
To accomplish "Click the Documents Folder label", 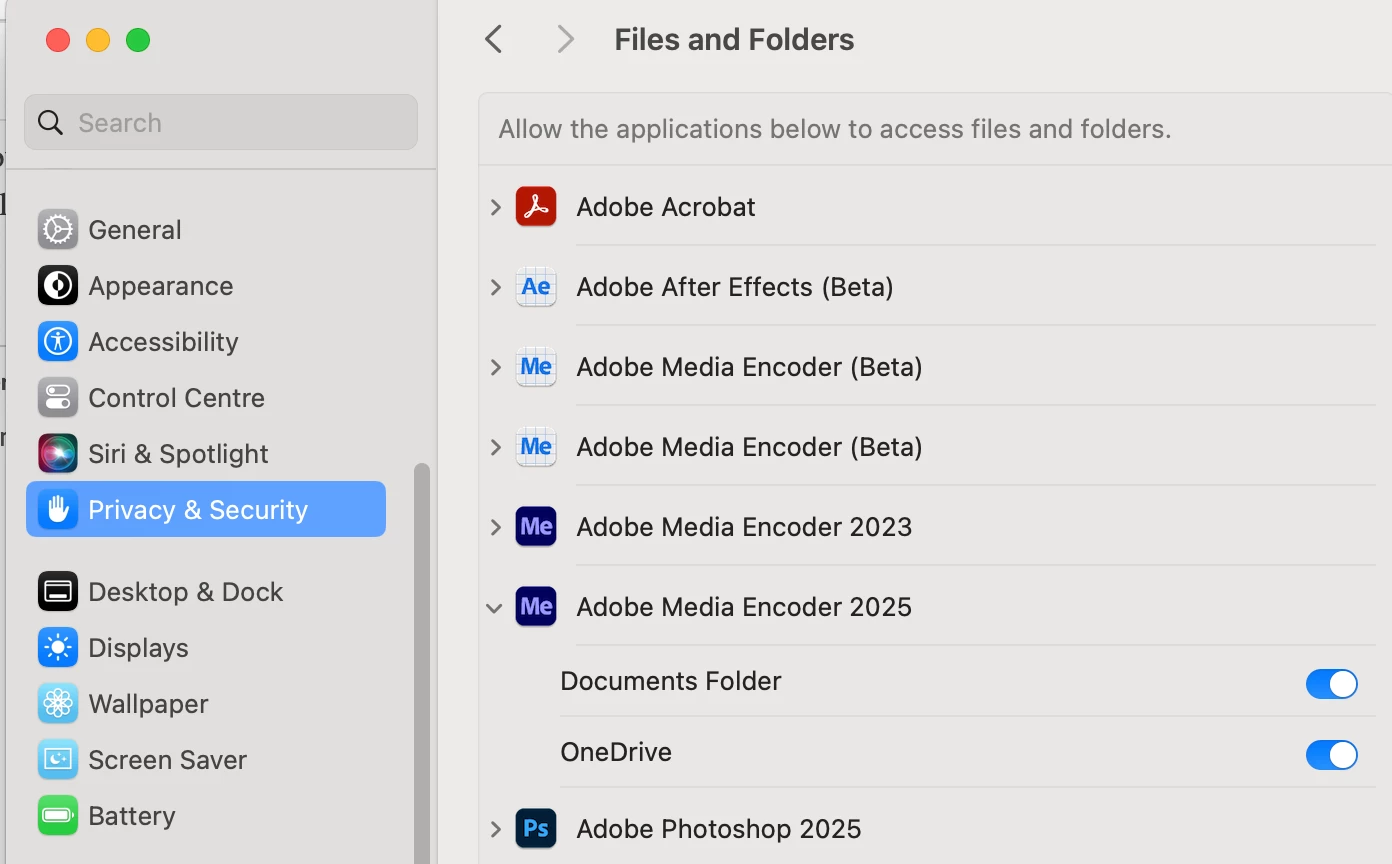I will (x=671, y=681).
